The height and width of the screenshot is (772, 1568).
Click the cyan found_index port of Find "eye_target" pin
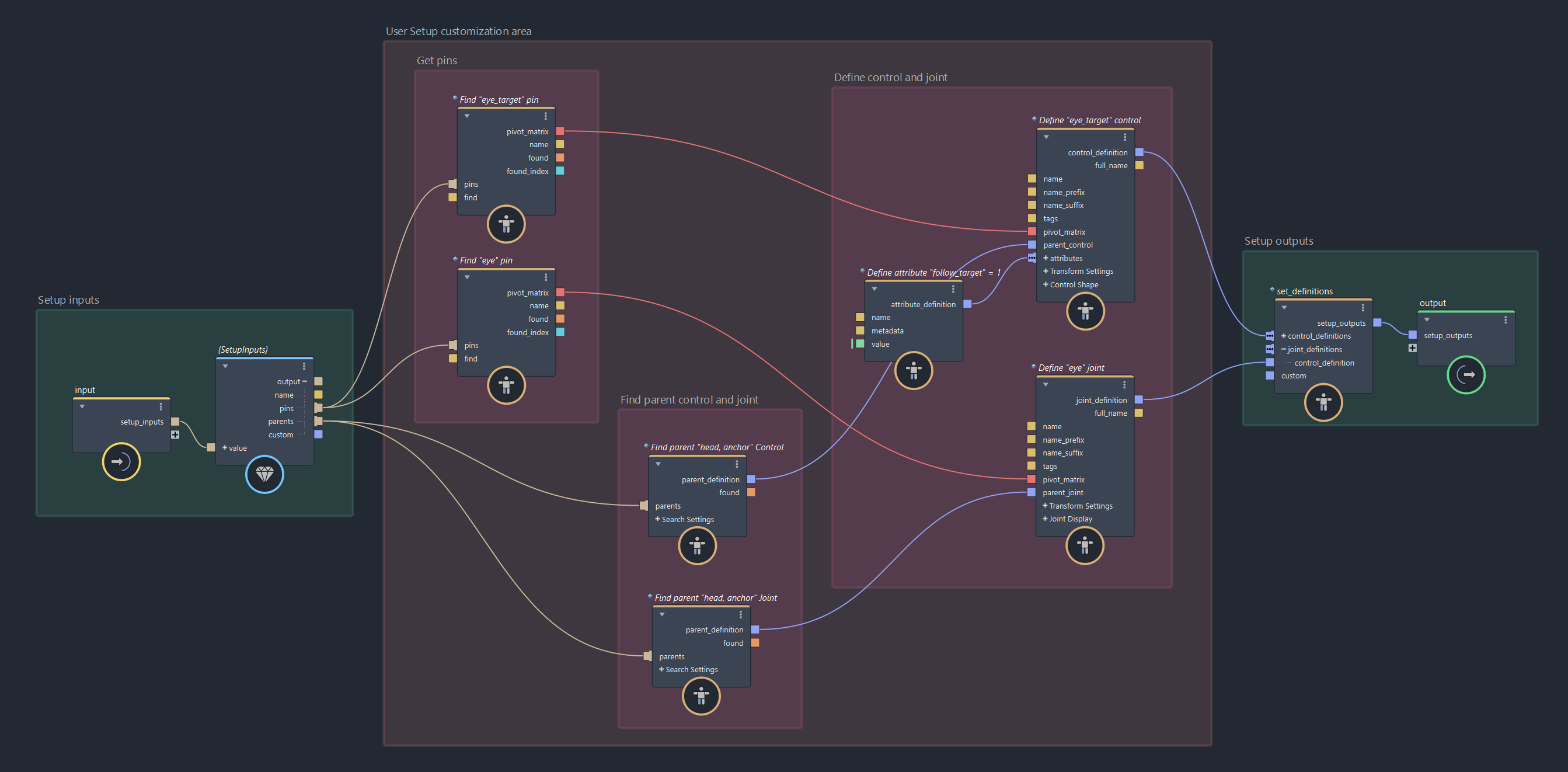tap(560, 171)
